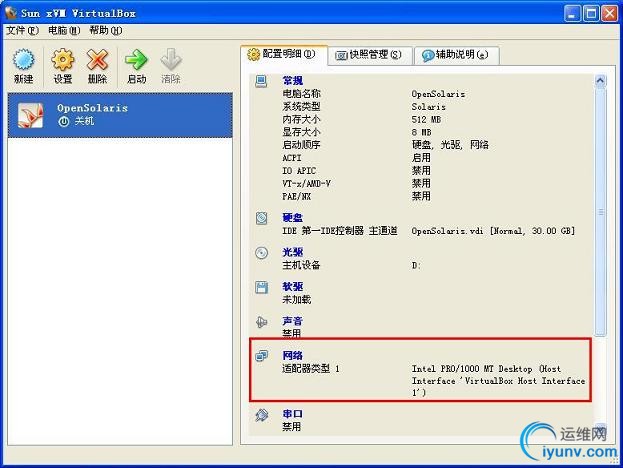
Task: Click the power-off status icon beside 关机
Action: click(64, 122)
